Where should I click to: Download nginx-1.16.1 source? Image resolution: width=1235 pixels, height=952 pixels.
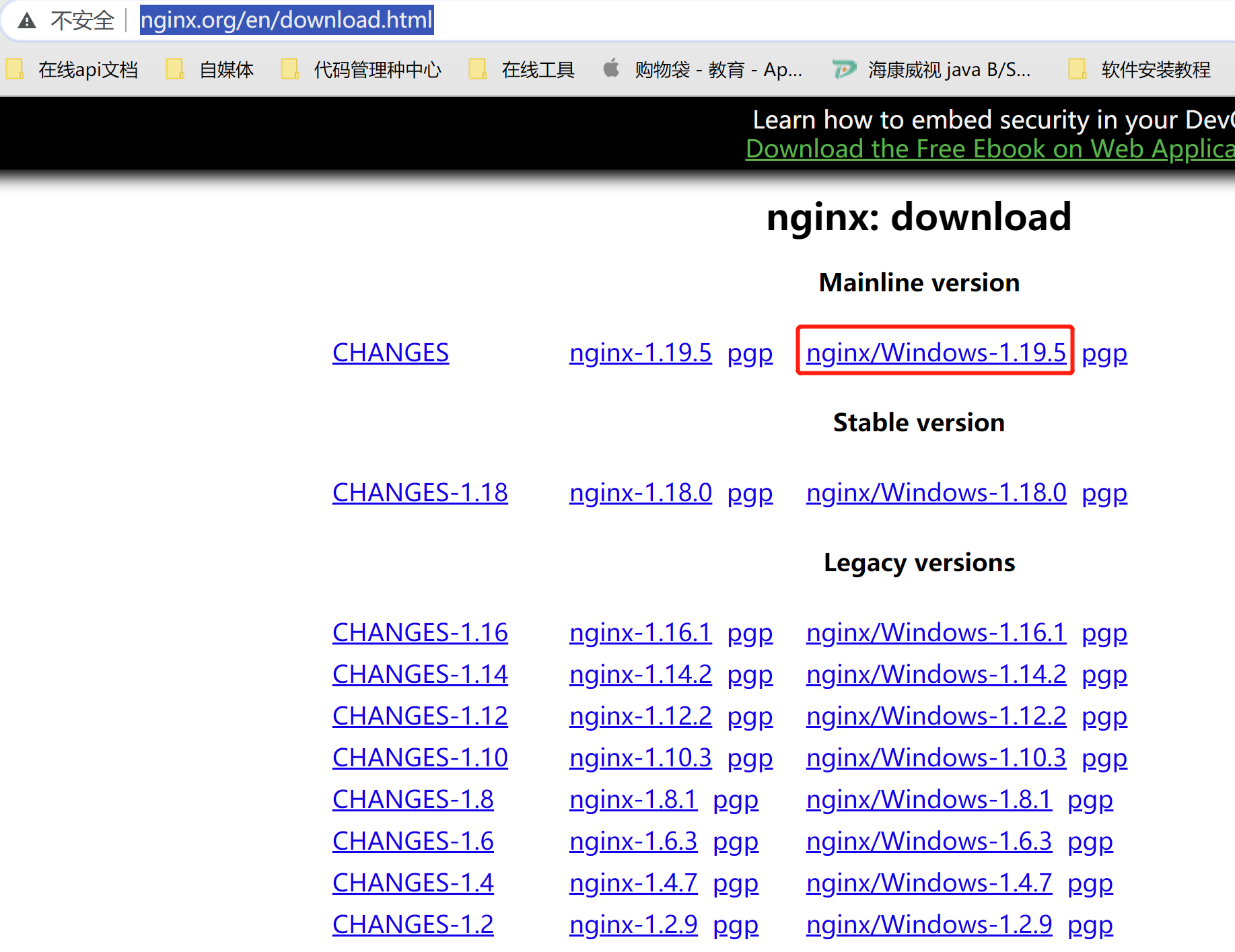pos(640,633)
